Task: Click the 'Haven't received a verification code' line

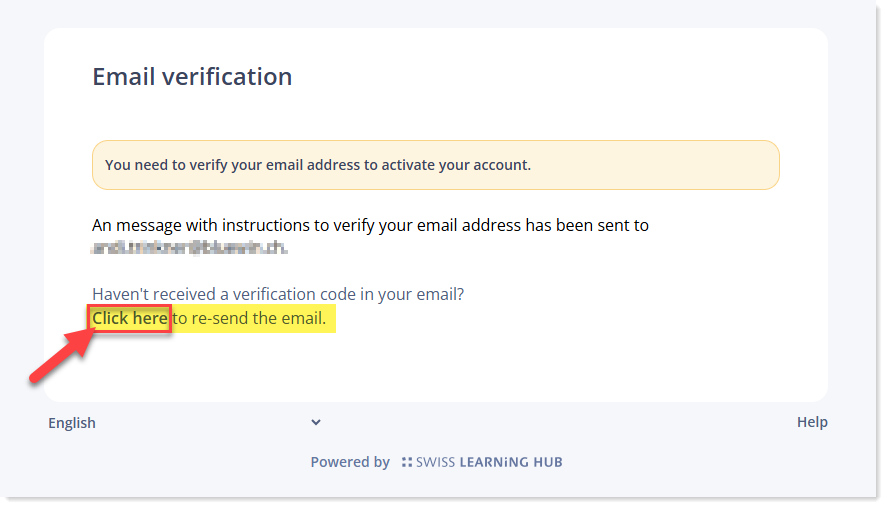Action: click(x=278, y=294)
